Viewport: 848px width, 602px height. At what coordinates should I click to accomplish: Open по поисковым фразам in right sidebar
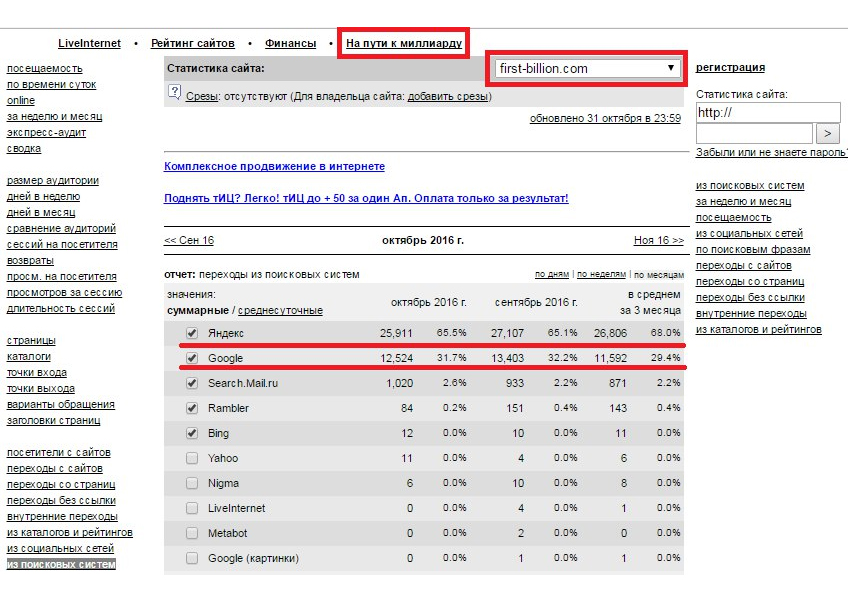tap(753, 249)
